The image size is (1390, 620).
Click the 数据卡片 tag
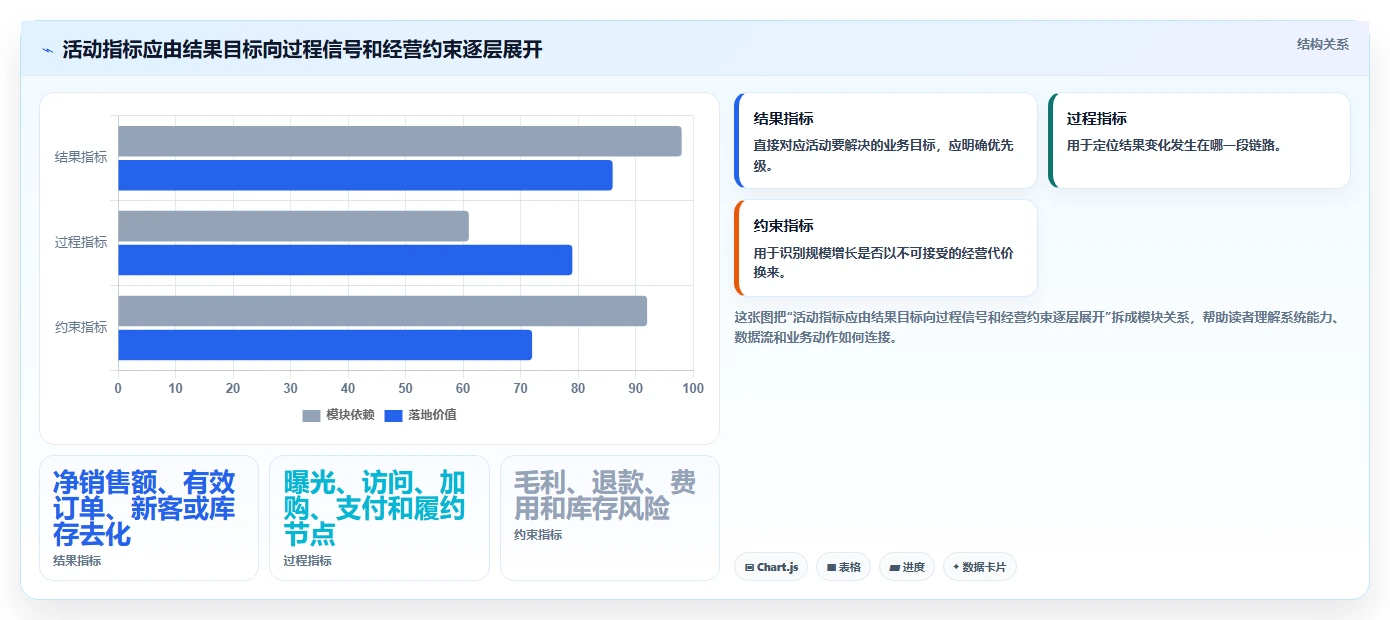979,567
